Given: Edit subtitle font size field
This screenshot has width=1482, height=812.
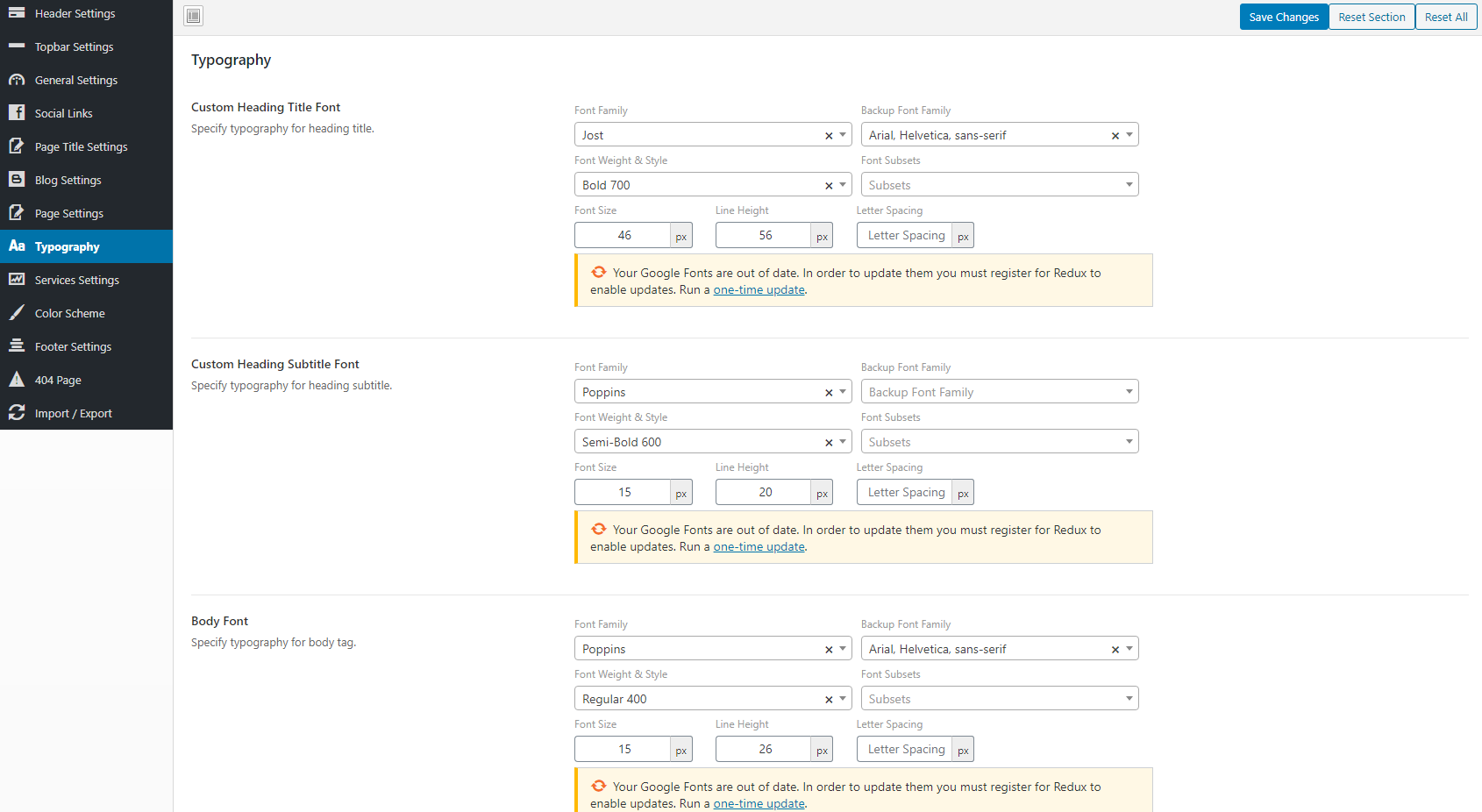Looking at the screenshot, I should coord(623,492).
